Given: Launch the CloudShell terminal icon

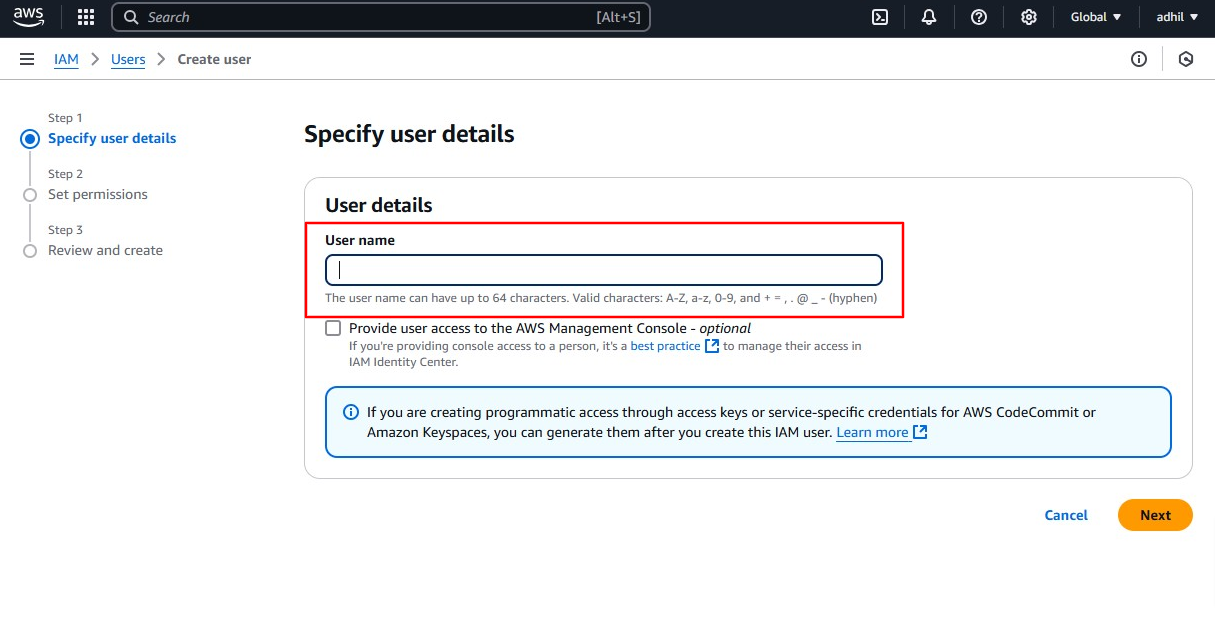Looking at the screenshot, I should (x=880, y=17).
